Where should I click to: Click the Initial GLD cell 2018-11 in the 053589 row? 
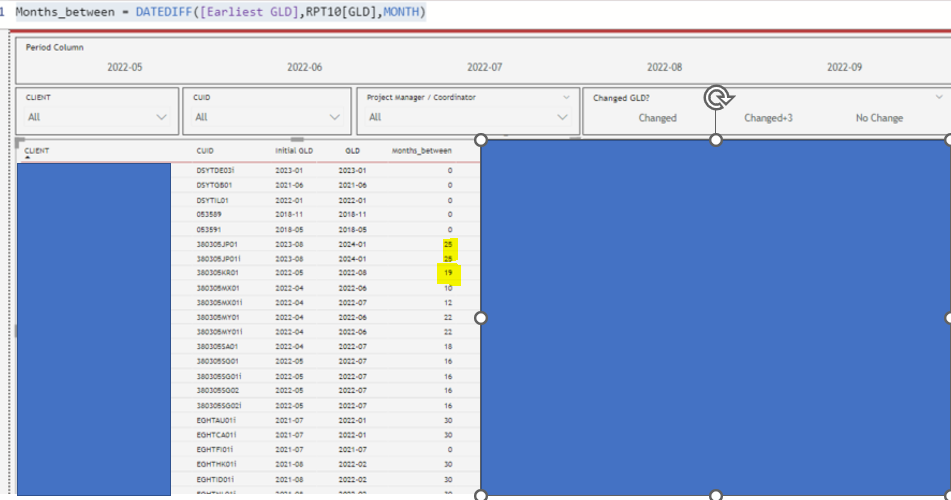pos(289,214)
